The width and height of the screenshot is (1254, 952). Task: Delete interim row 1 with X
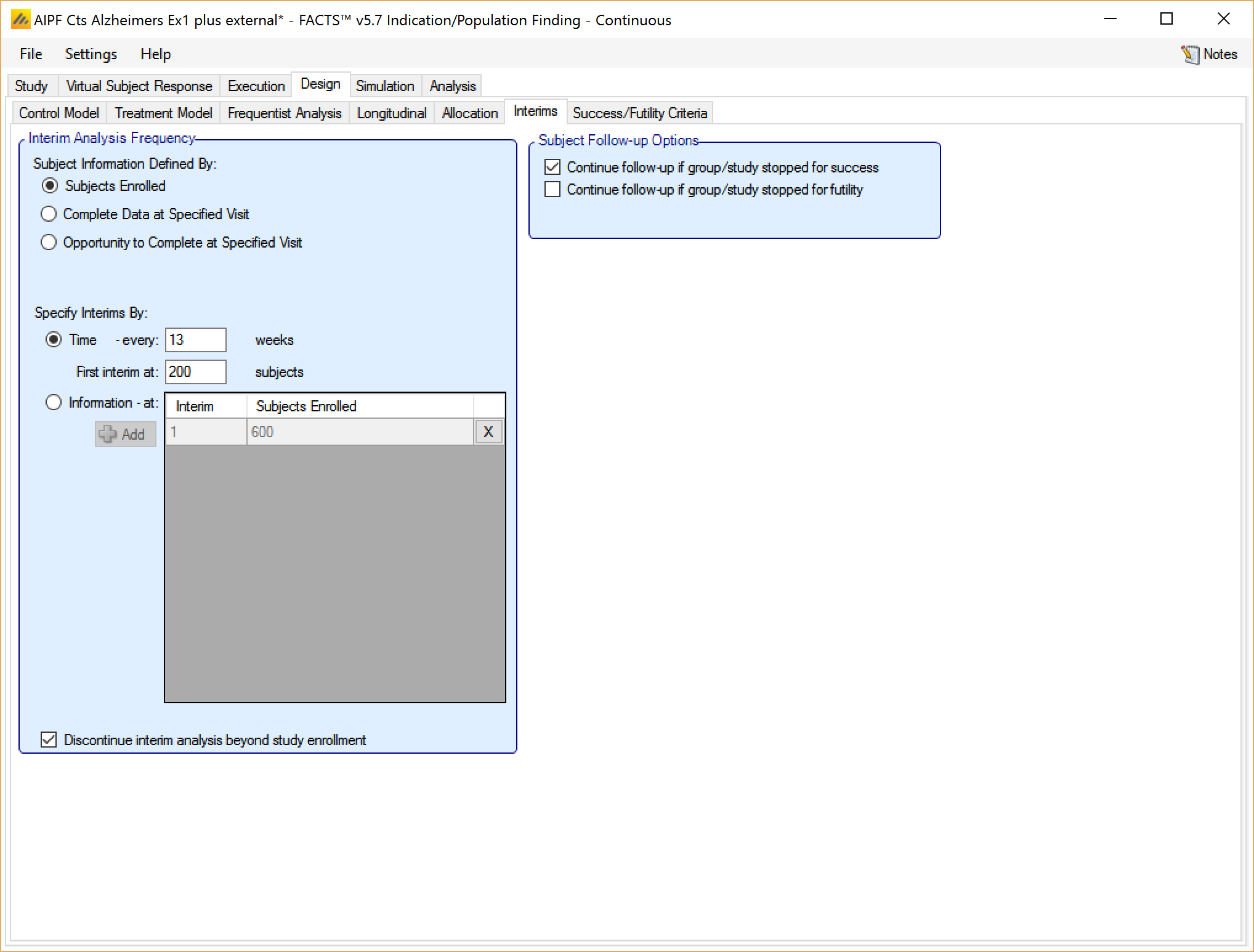click(488, 432)
